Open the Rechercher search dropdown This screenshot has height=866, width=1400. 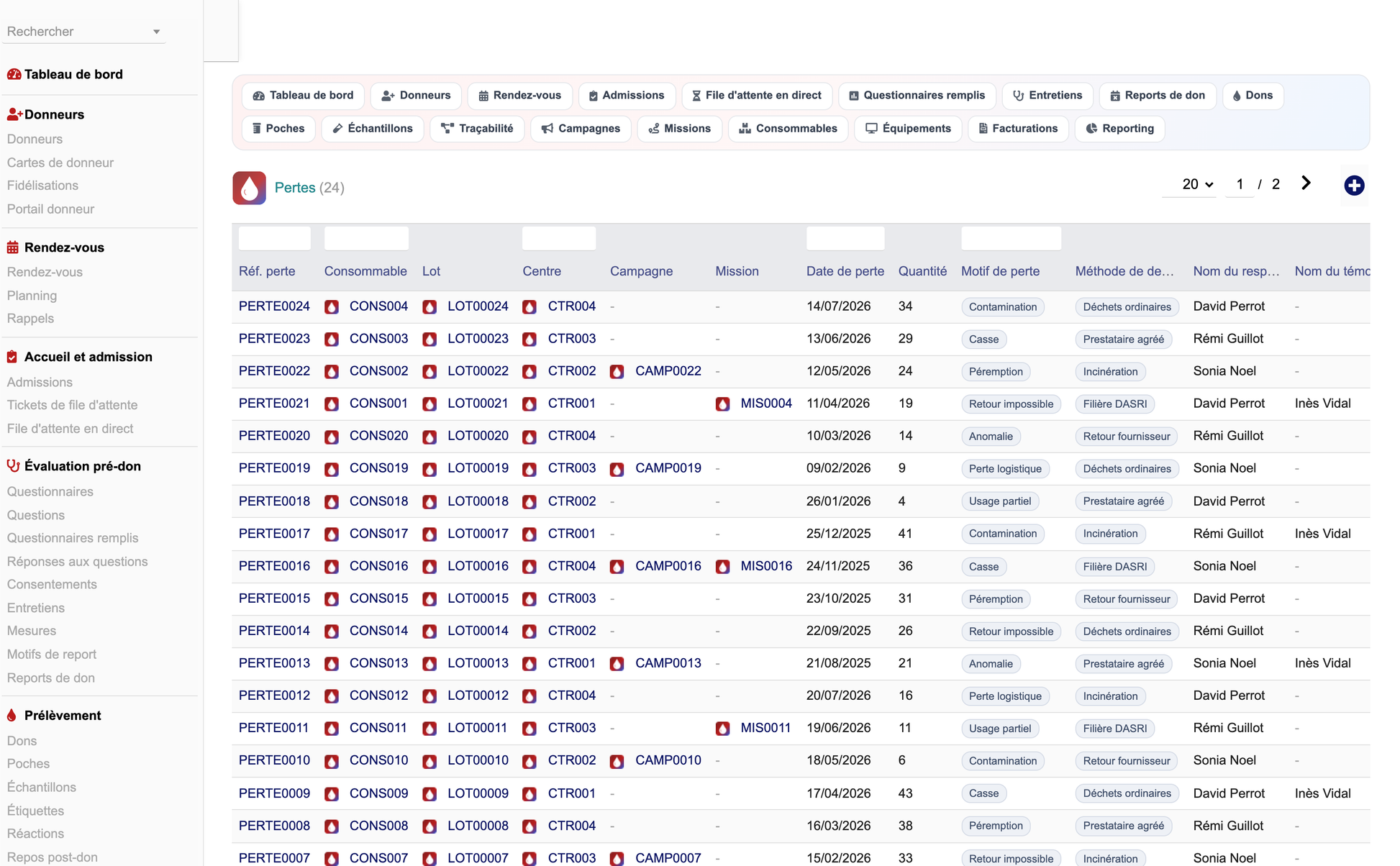84,32
